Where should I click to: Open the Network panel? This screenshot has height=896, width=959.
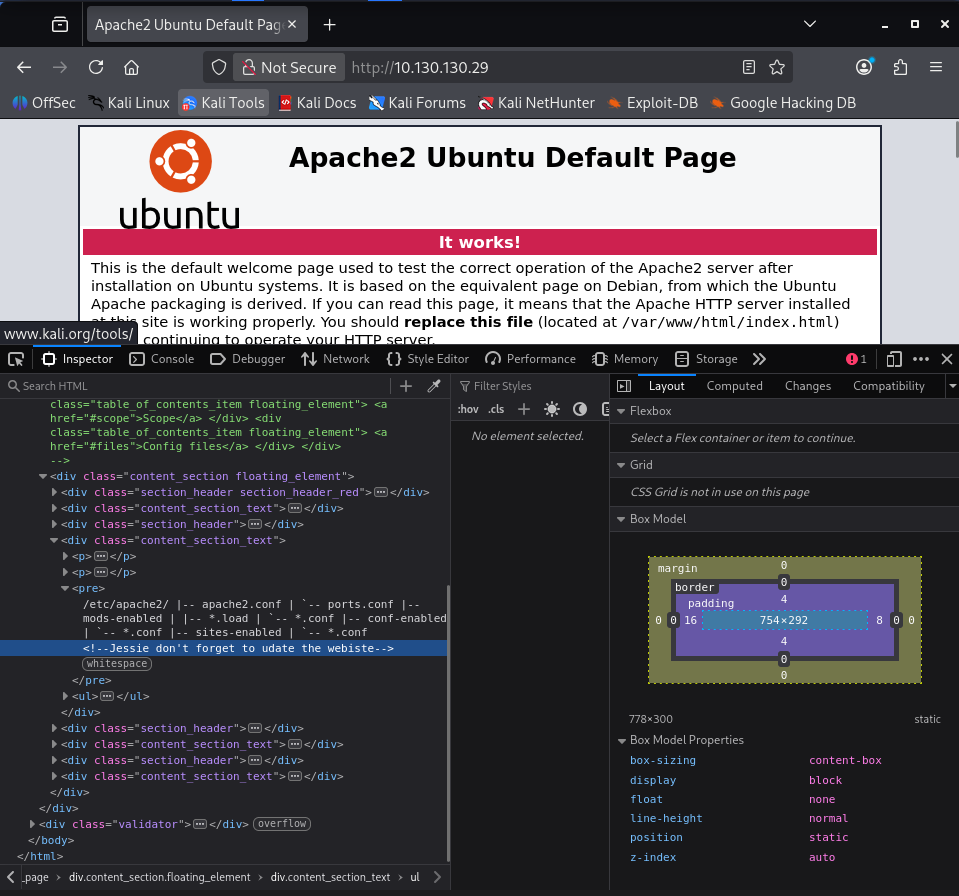pyautogui.click(x=335, y=359)
